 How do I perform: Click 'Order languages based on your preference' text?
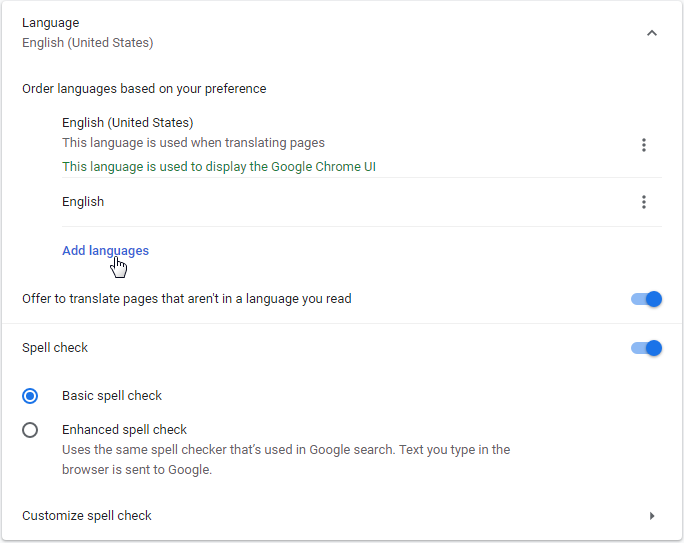pyautogui.click(x=144, y=89)
